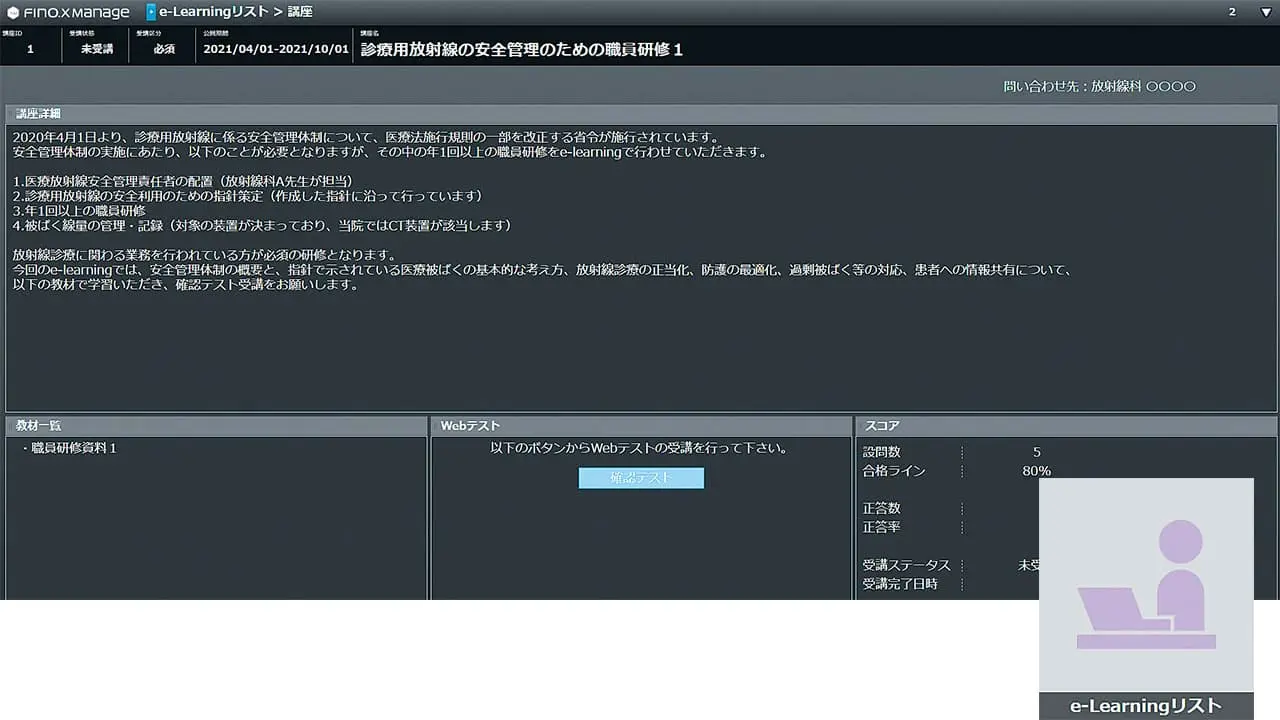
Task: Click the notification count showing 2
Action: click(1230, 11)
